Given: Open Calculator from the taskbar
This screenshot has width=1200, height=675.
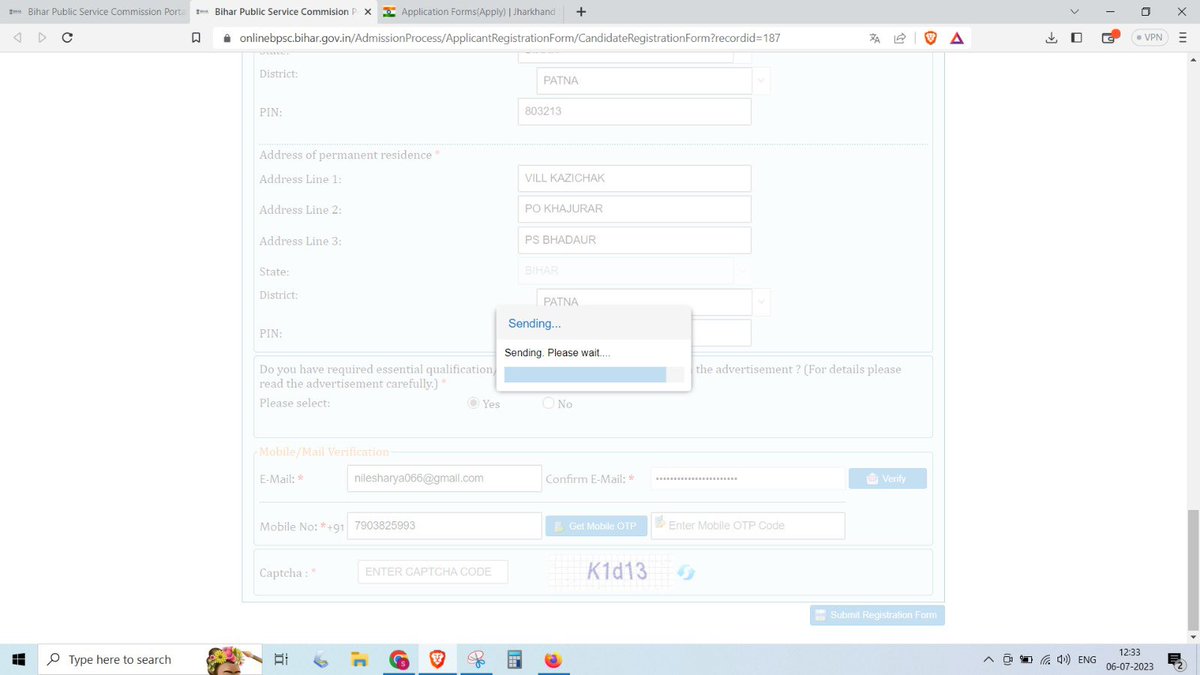Looking at the screenshot, I should [515, 659].
